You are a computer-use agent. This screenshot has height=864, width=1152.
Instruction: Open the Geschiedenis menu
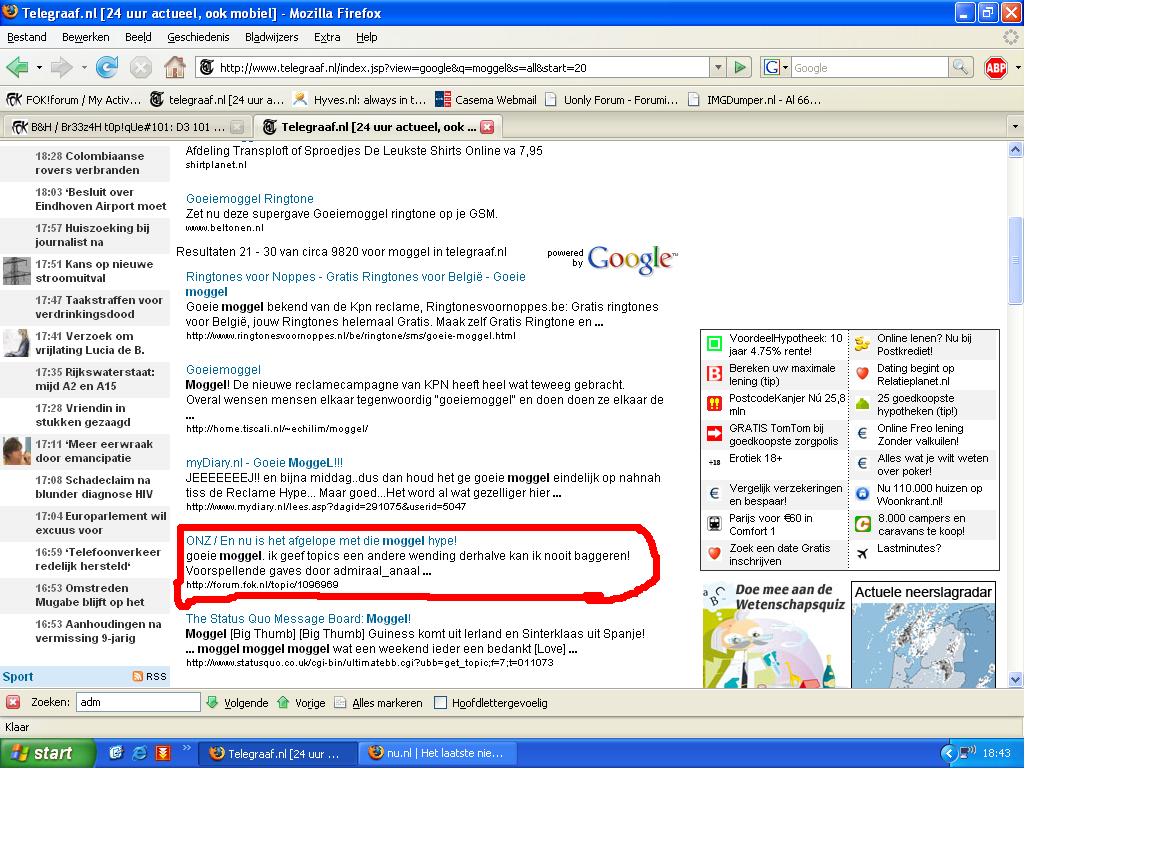tap(198, 37)
